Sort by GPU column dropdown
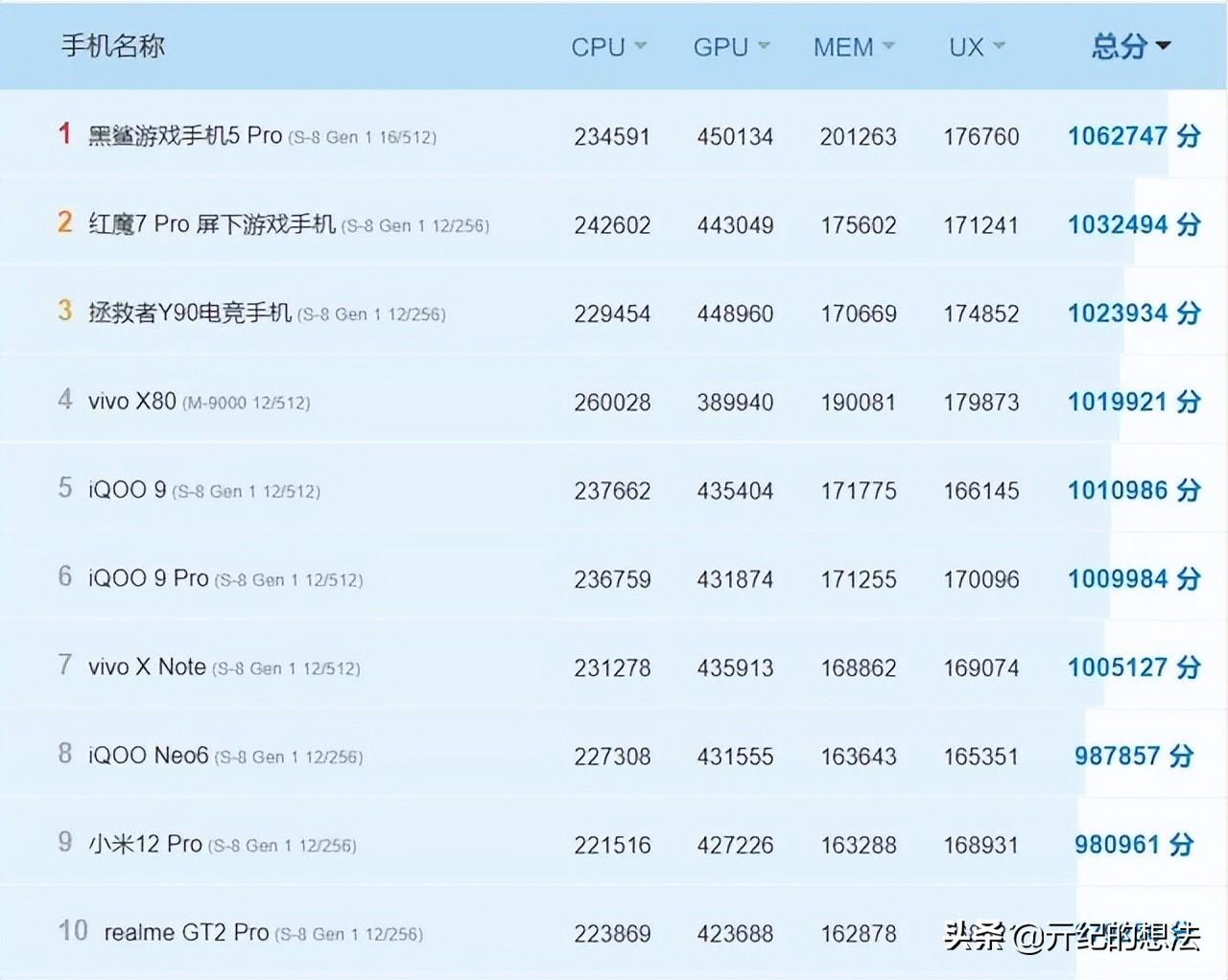 point(732,47)
